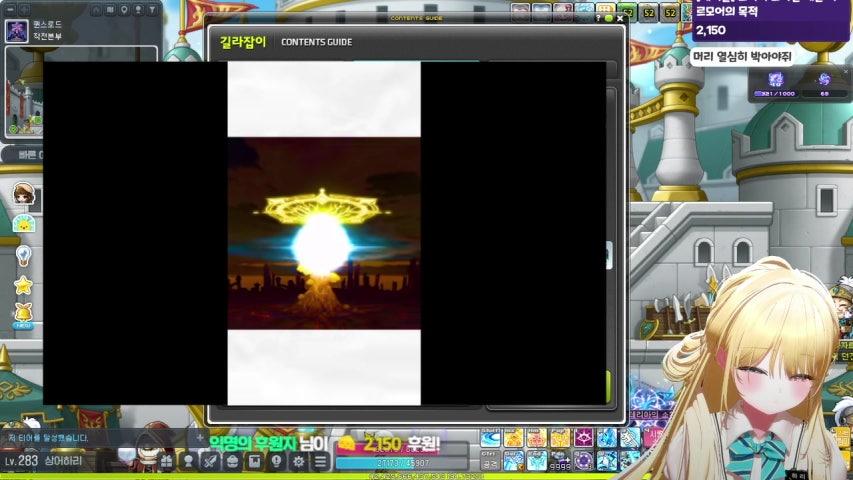Click the blue wave skill in quickslot top-left
The height and width of the screenshot is (480, 853).
tap(490, 437)
